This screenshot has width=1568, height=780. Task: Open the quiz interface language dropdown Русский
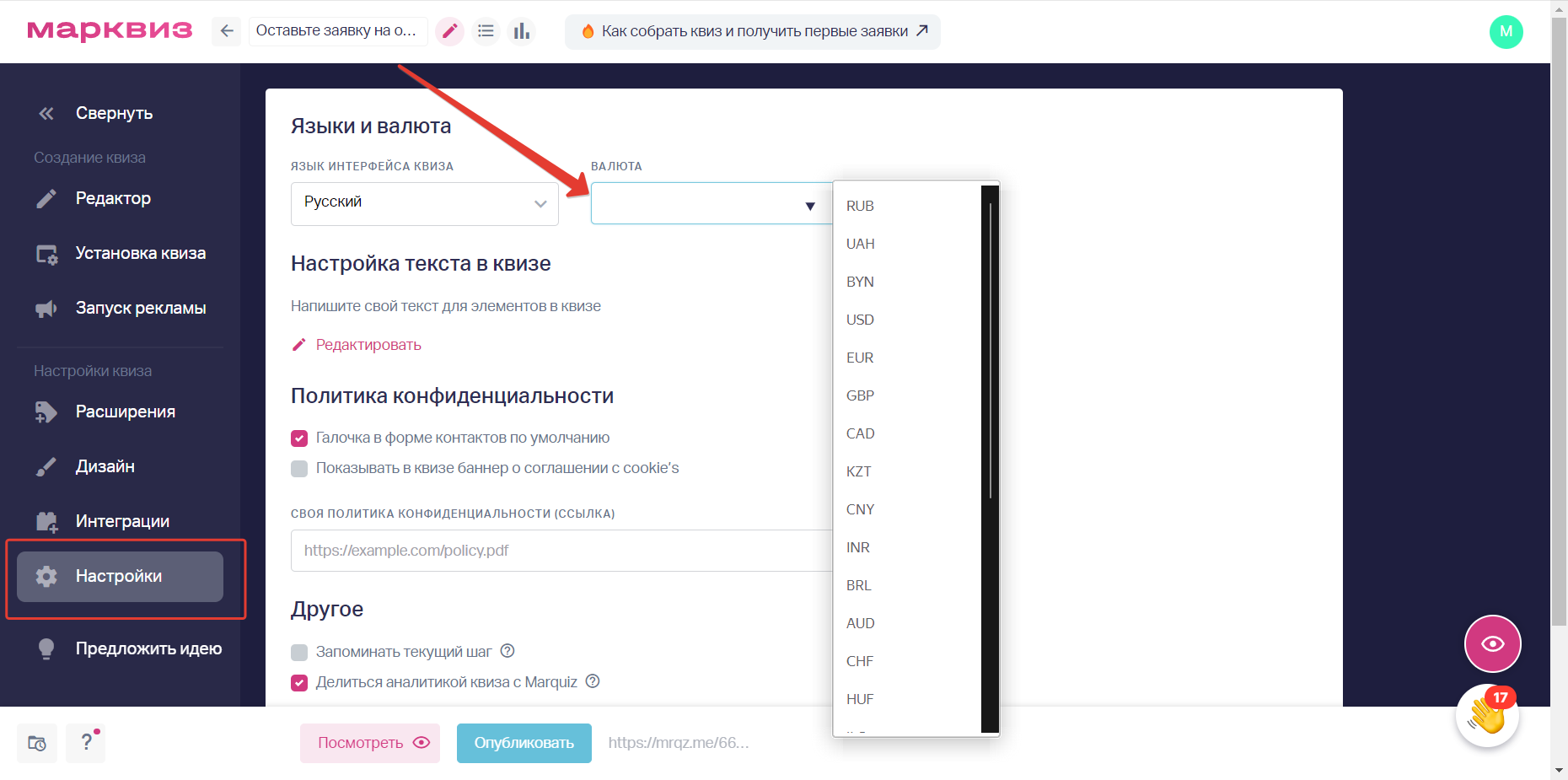425,203
